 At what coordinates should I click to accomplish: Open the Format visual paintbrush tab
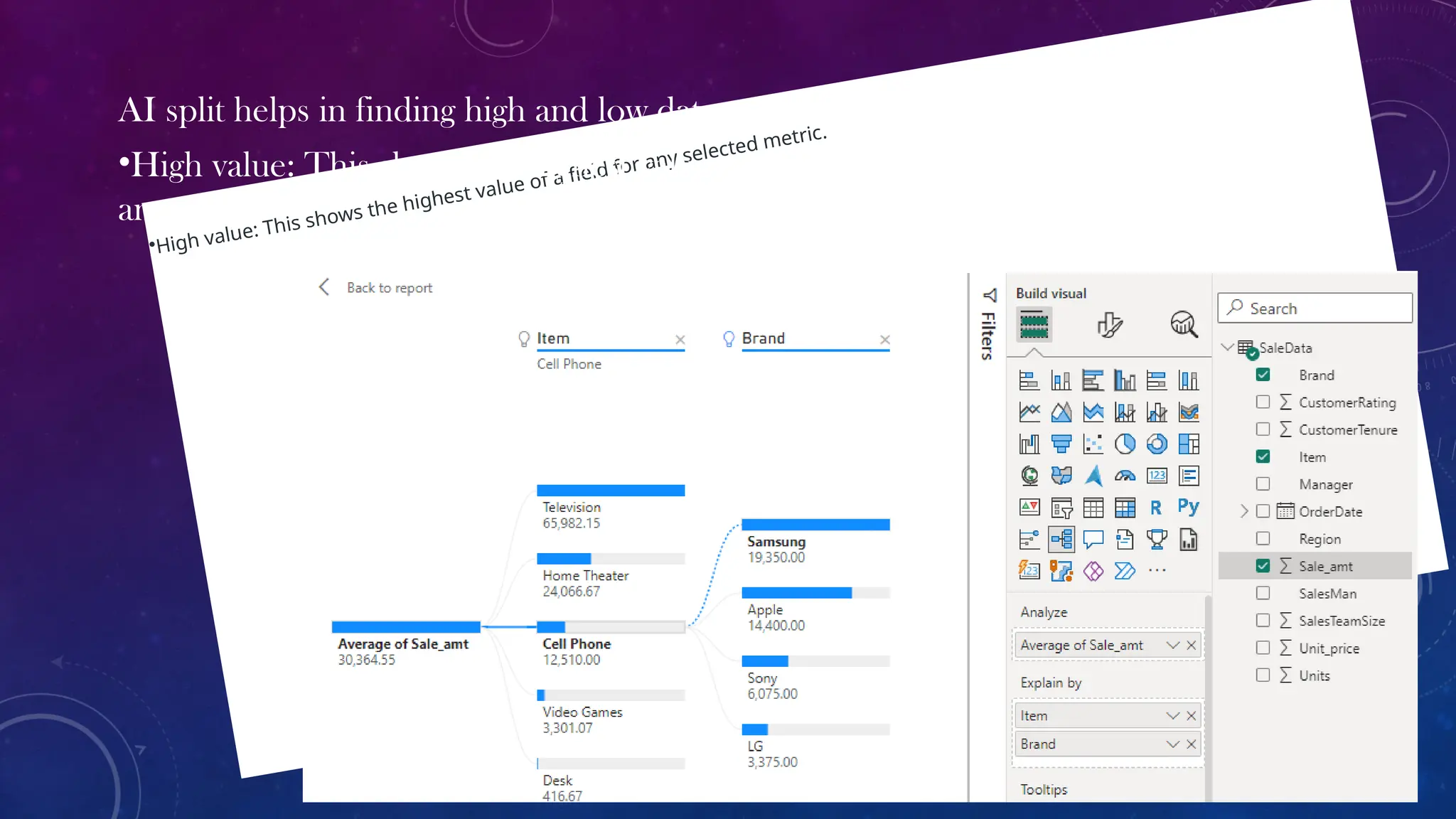pos(1108,325)
